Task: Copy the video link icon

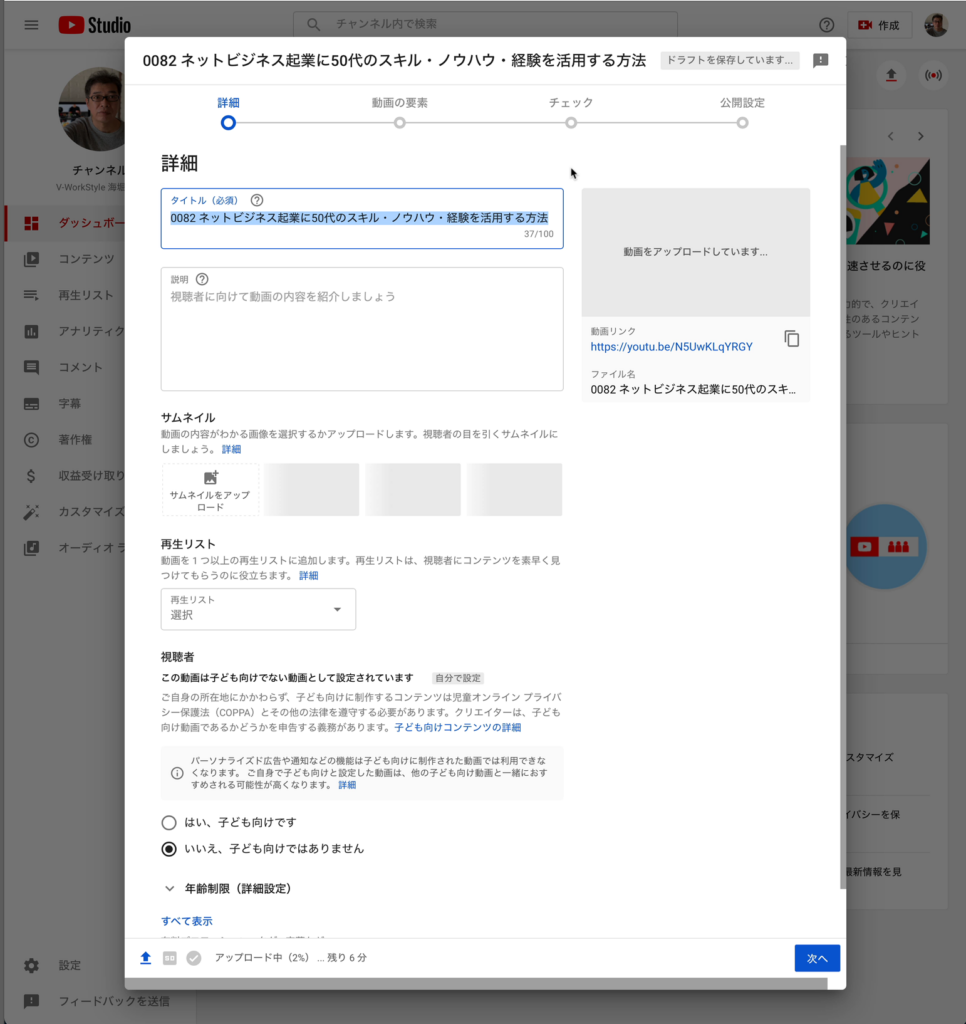Action: tap(792, 339)
